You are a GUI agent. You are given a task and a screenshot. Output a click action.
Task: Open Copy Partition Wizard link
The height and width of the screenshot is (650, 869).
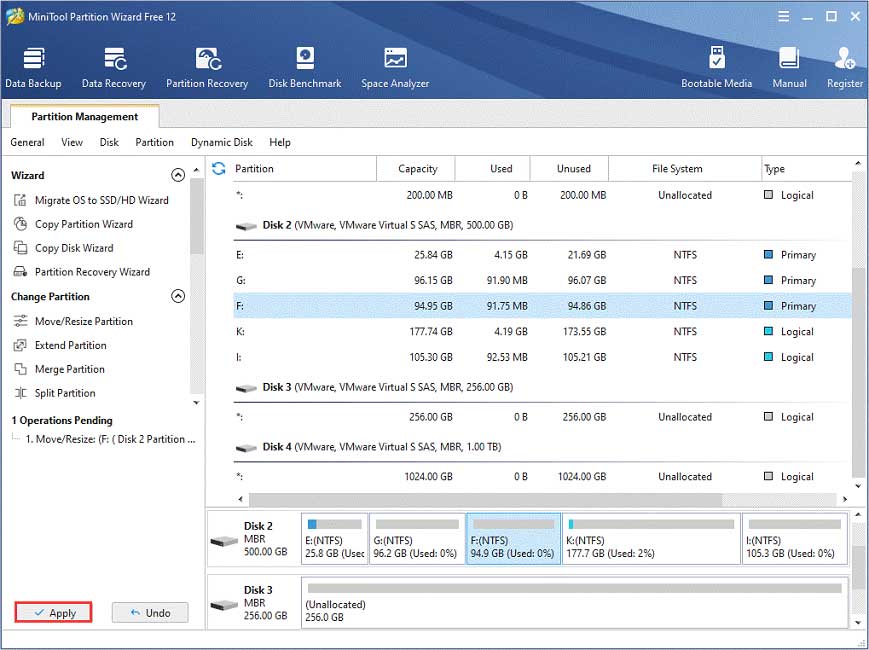tap(84, 224)
